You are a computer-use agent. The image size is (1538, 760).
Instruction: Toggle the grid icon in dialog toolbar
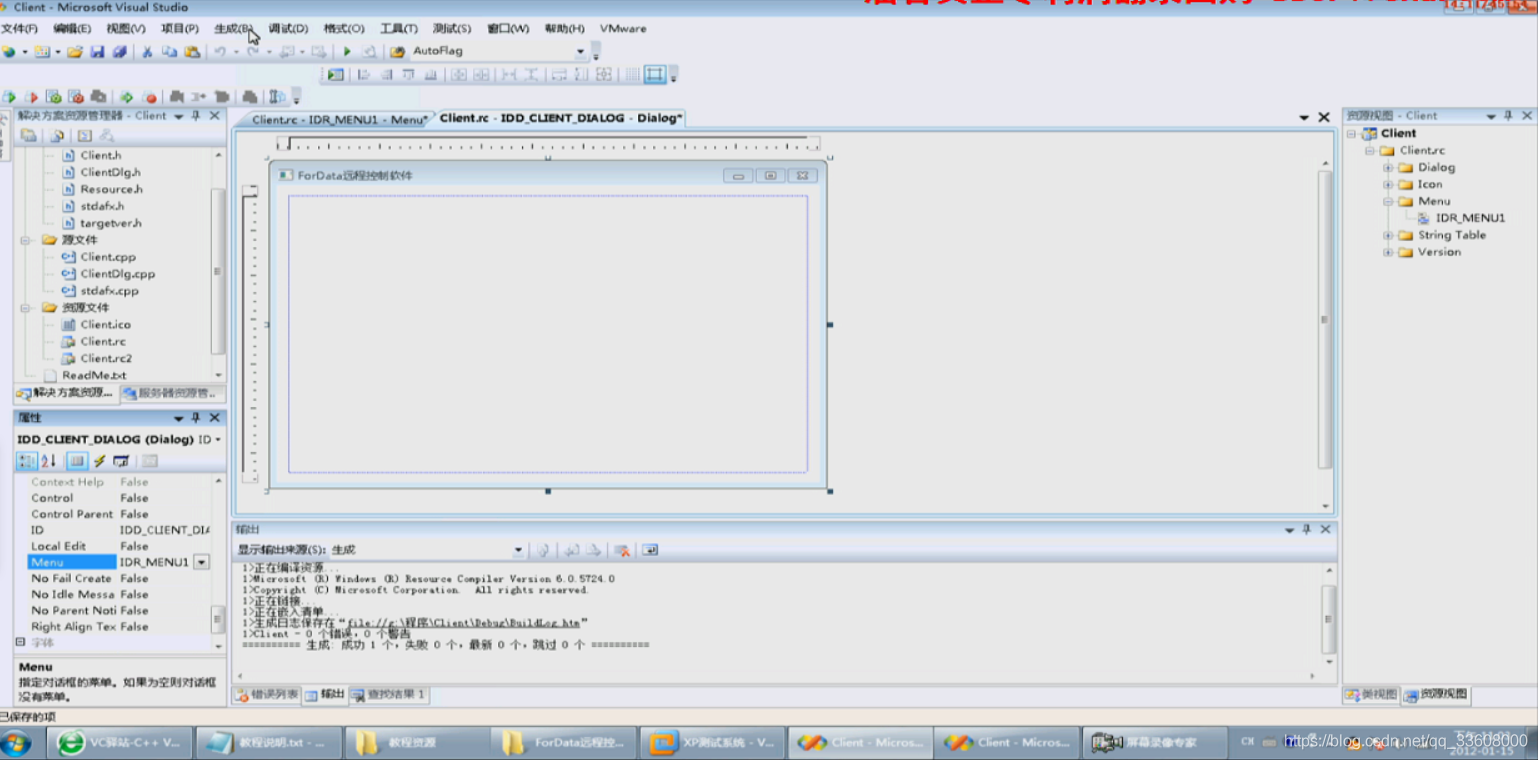(x=632, y=74)
